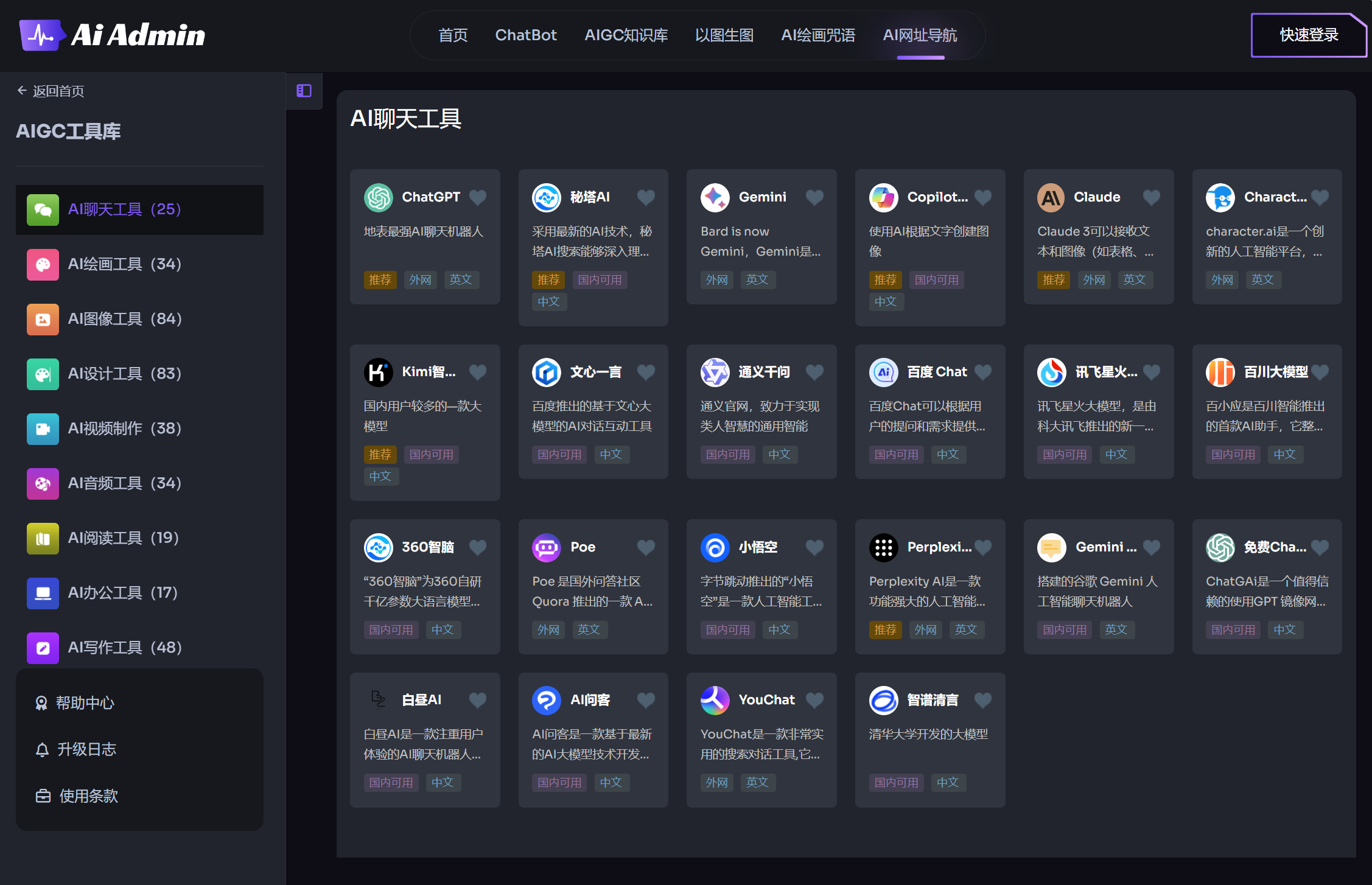The width and height of the screenshot is (1372, 885).
Task: Toggle the heart on the Poe card
Action: click(646, 547)
